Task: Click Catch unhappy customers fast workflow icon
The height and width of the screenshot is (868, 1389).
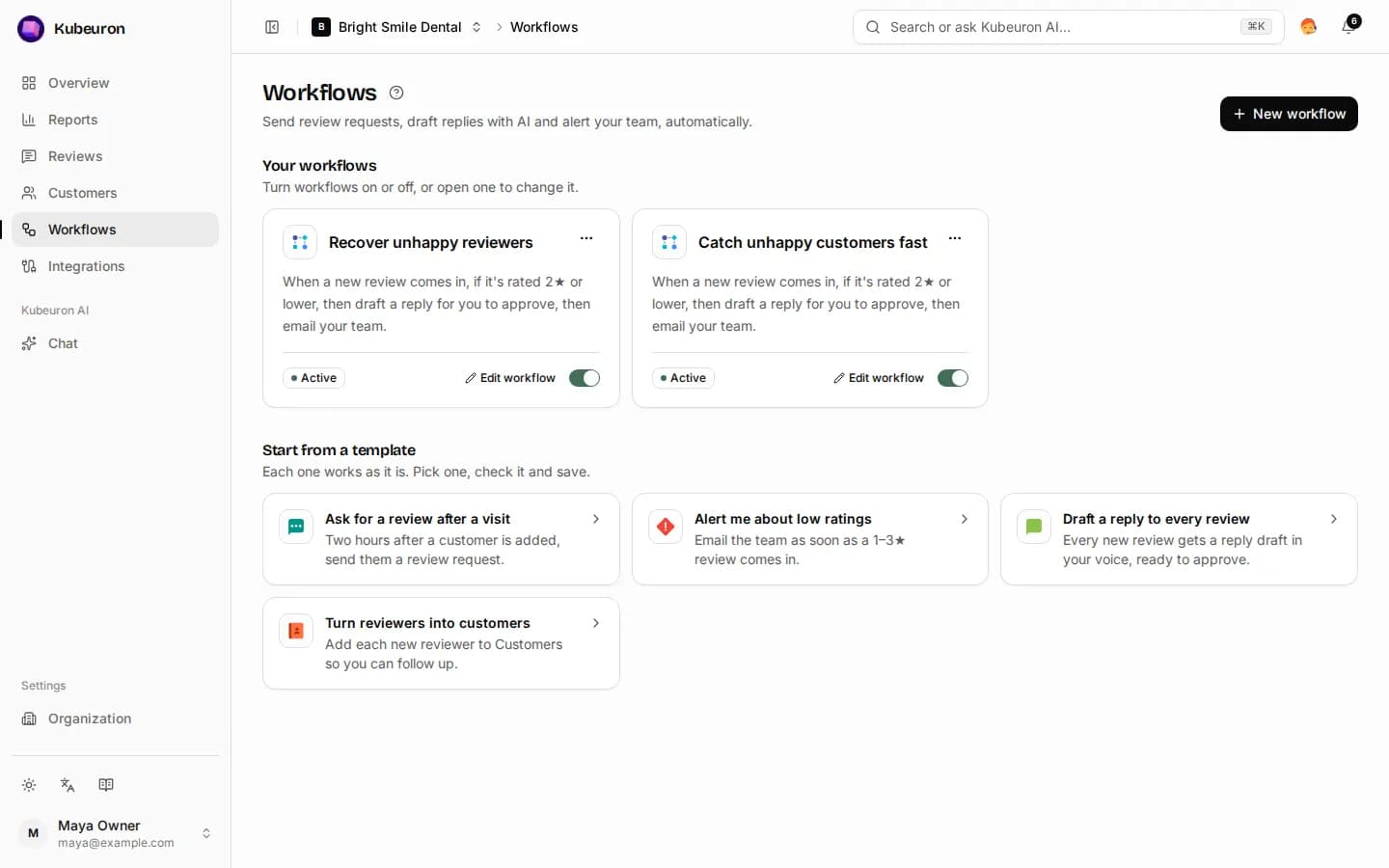Action: click(669, 242)
